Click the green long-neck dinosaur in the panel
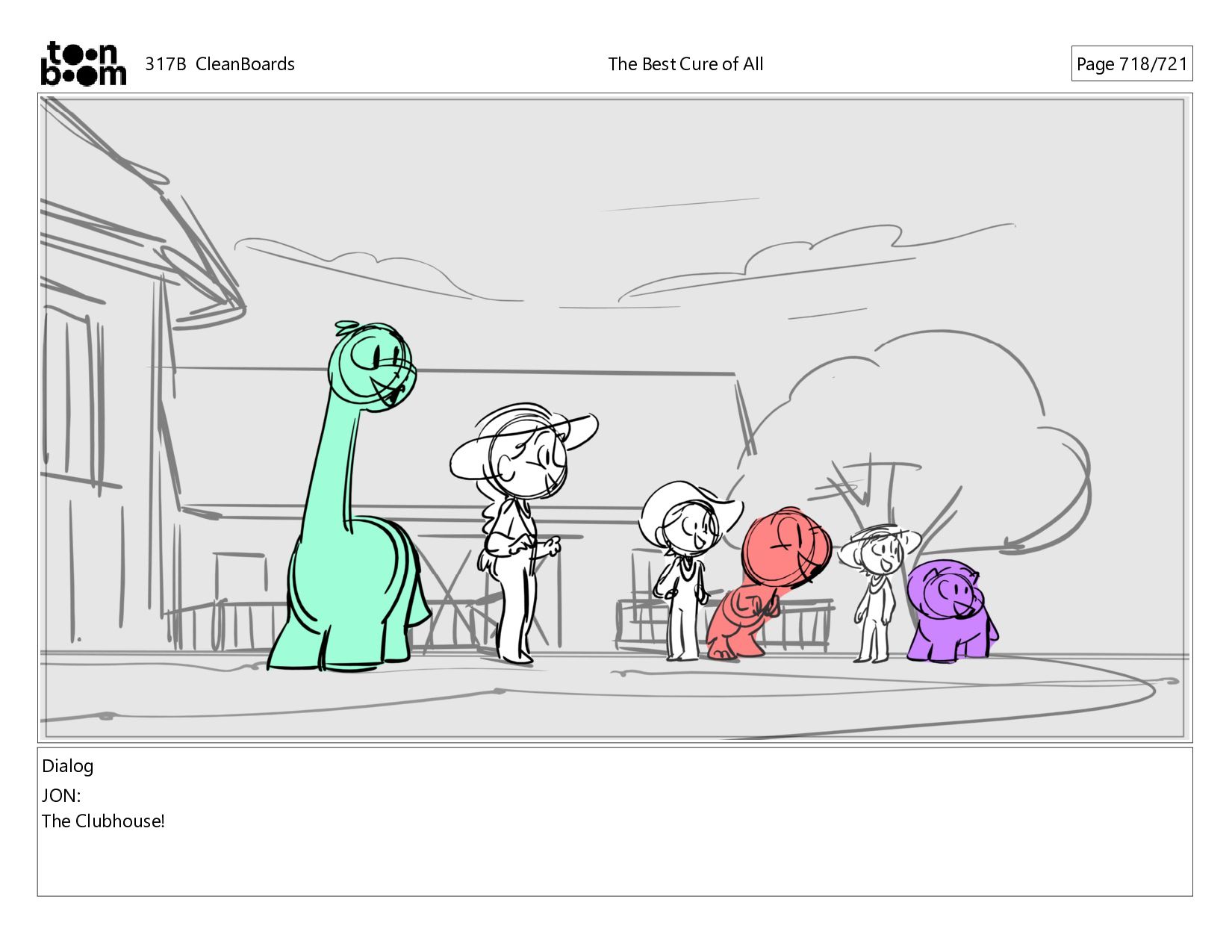1232x952 pixels. (x=349, y=497)
